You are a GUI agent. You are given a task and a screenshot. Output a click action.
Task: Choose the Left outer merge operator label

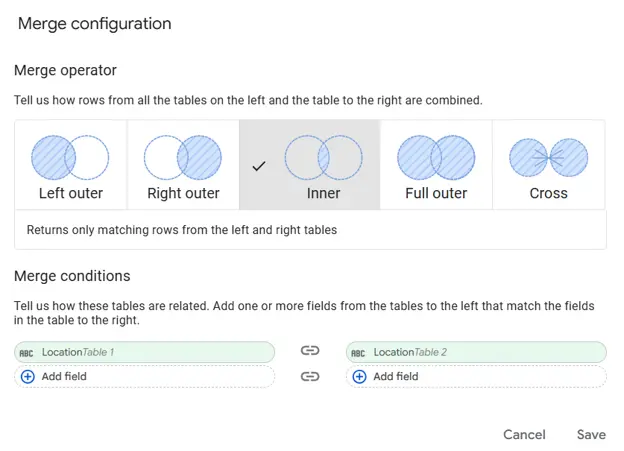pos(71,194)
